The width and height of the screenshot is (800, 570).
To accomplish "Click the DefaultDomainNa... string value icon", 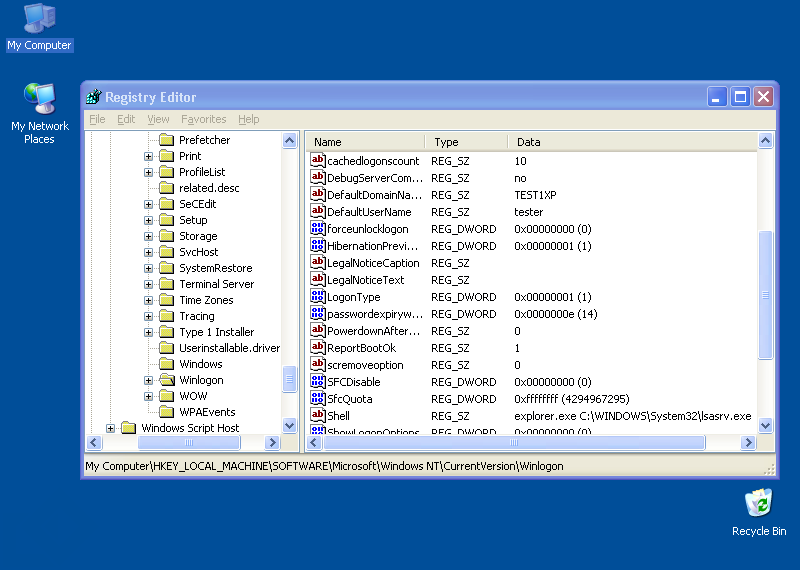I will tap(317, 194).
